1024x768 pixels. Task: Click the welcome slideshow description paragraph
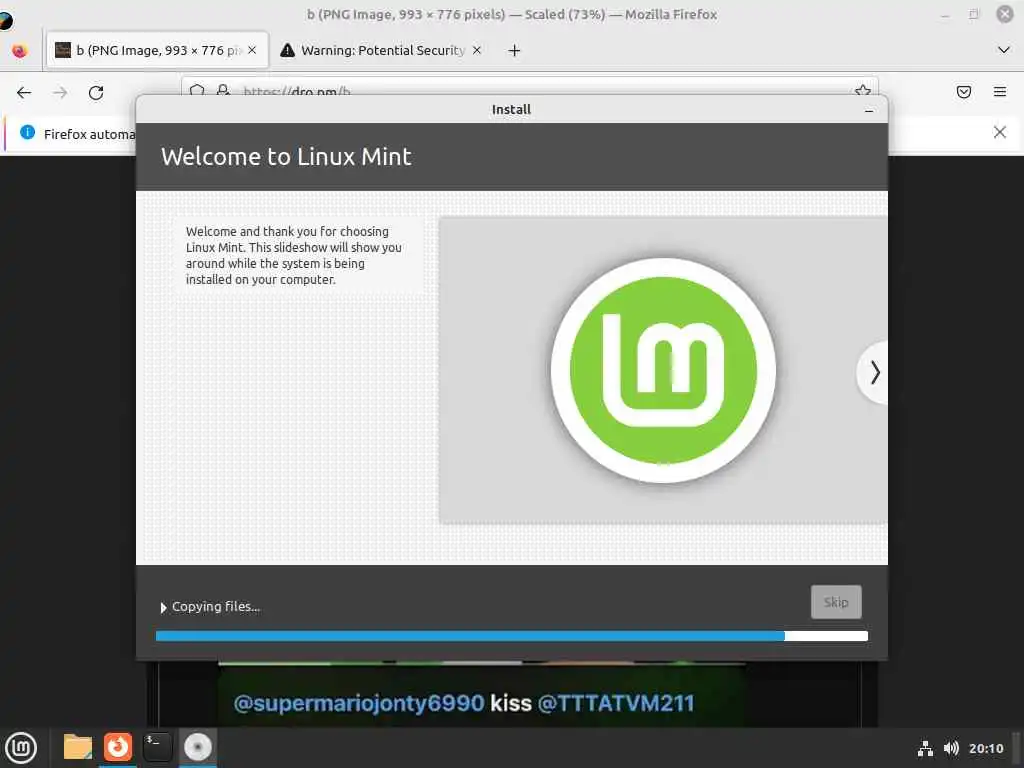293,255
